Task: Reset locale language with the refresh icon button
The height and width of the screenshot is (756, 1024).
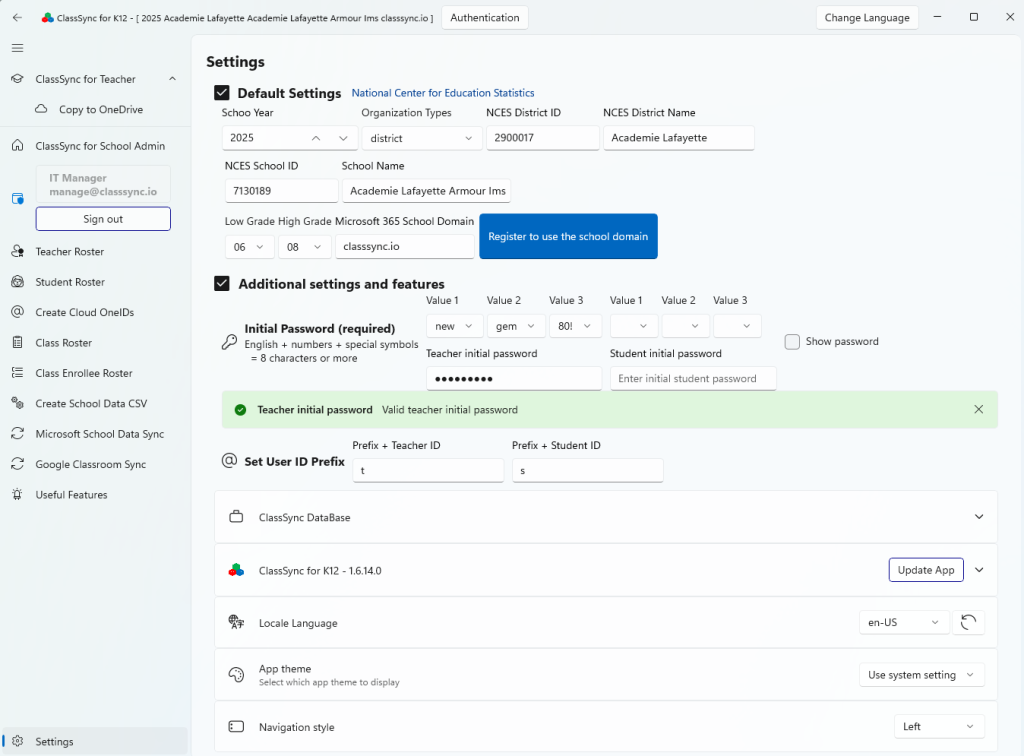Action: (x=968, y=623)
